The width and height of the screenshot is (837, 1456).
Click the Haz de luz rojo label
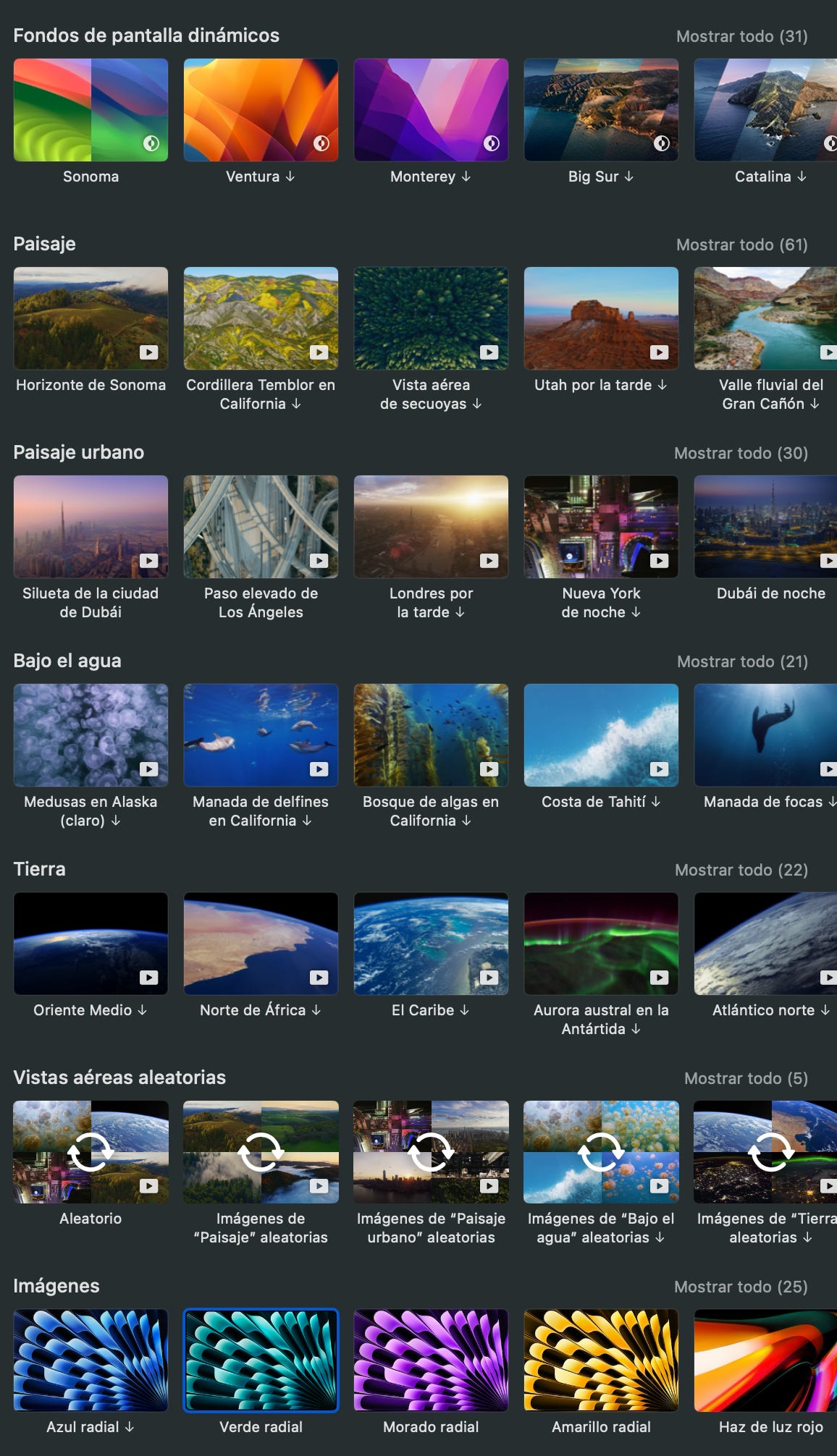(771, 1427)
